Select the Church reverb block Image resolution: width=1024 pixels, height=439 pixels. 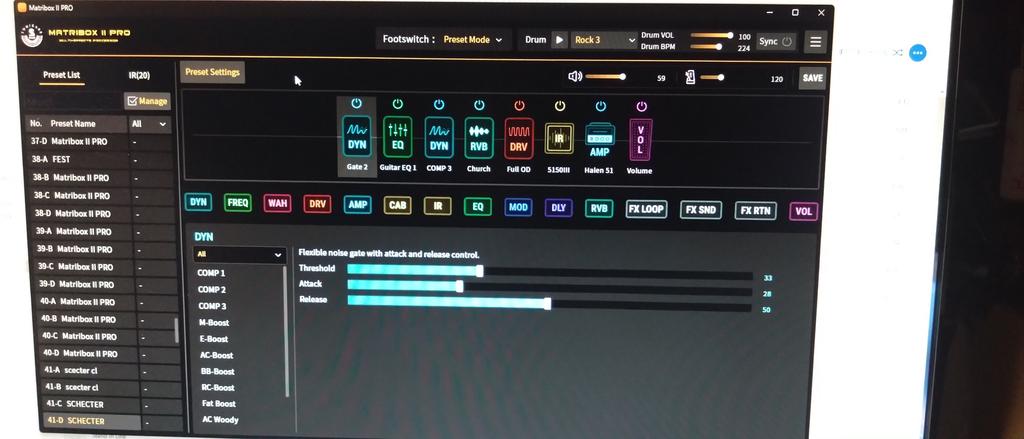pyautogui.click(x=479, y=137)
